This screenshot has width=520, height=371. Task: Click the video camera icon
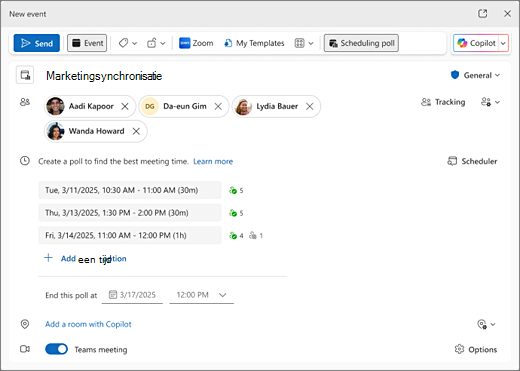pyautogui.click(x=25, y=349)
